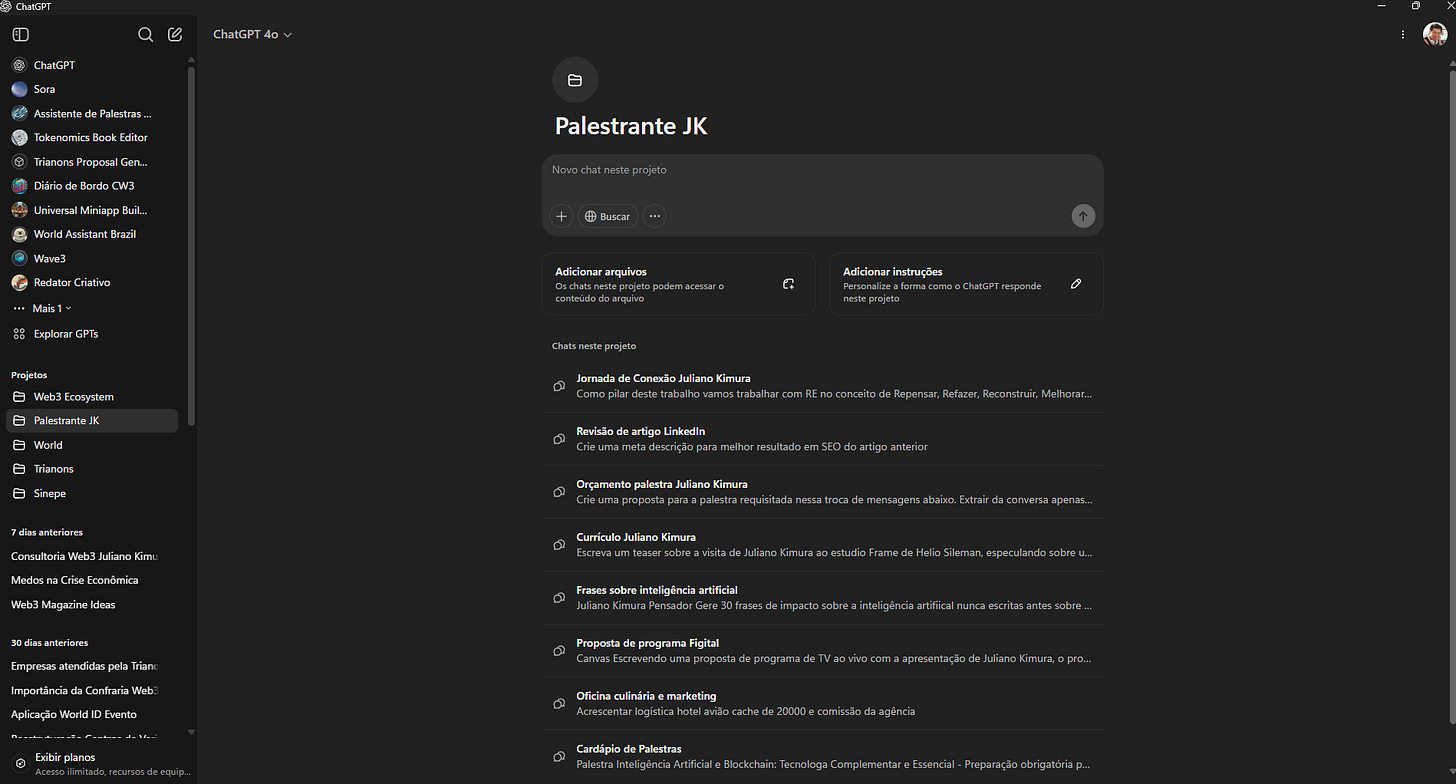This screenshot has height=784, width=1456.
Task: Click the plus attach button in the chat box
Action: (x=562, y=216)
